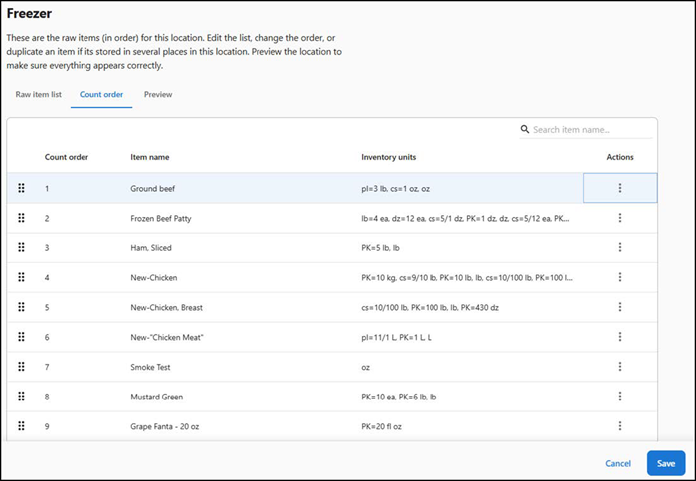Click drag handle for Frozen Beef Patty
Image resolution: width=696 pixels, height=481 pixels.
point(21,218)
